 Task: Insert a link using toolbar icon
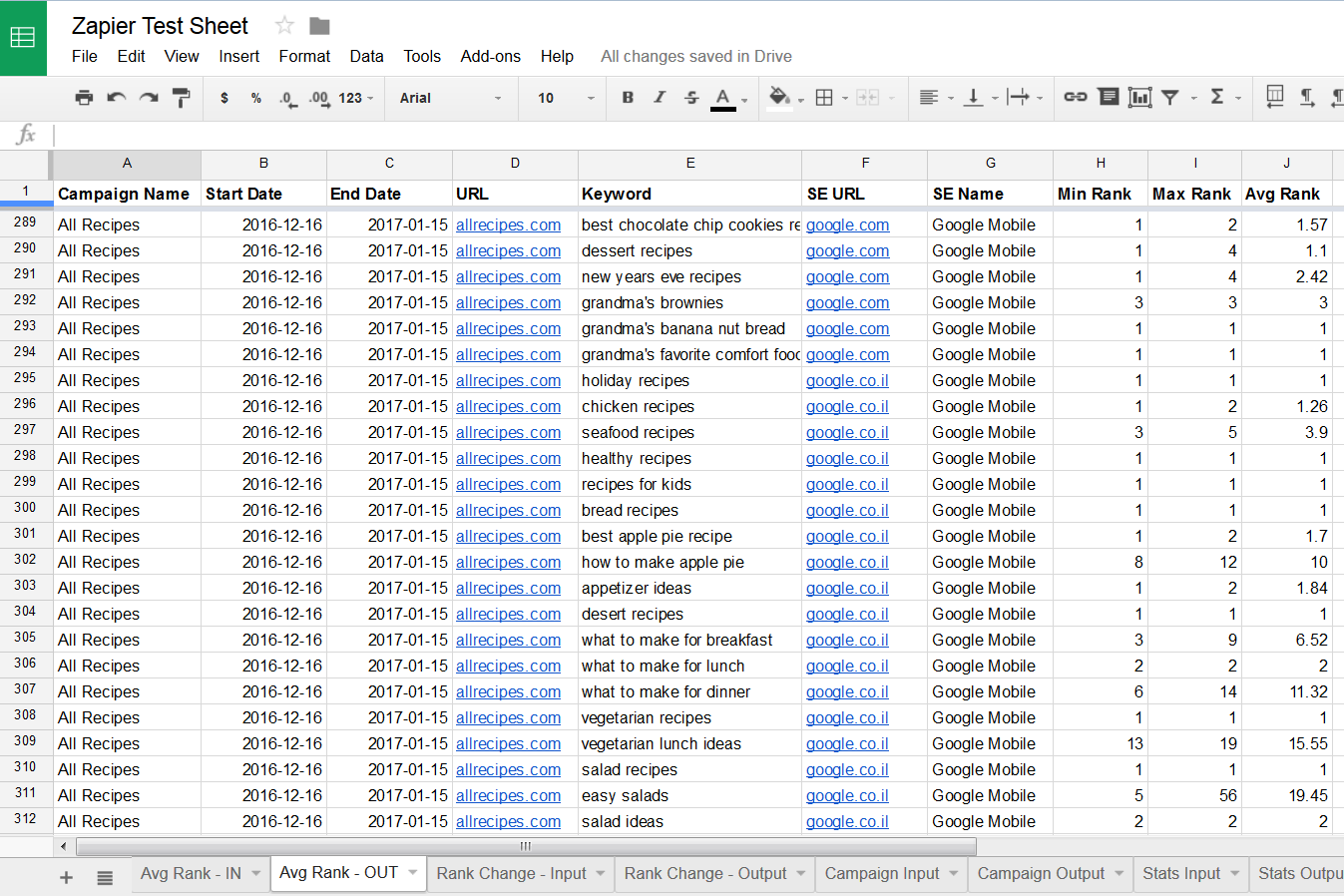(x=1075, y=97)
